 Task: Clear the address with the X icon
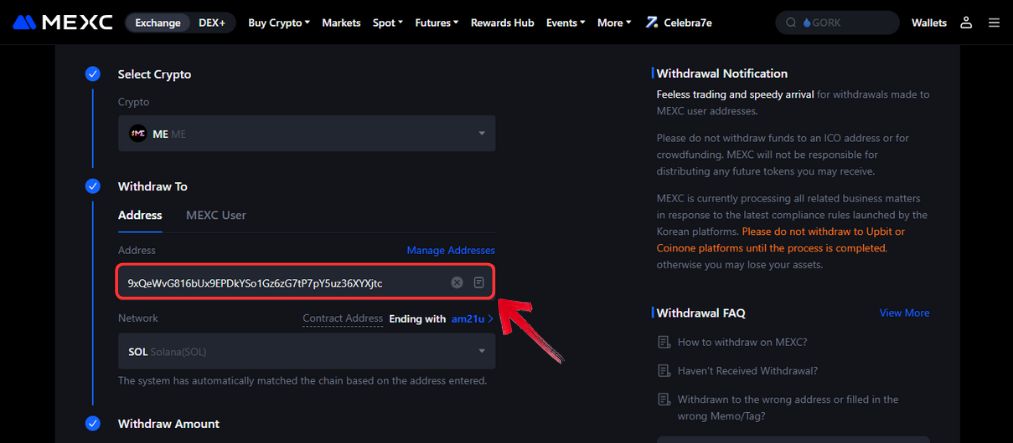point(457,282)
